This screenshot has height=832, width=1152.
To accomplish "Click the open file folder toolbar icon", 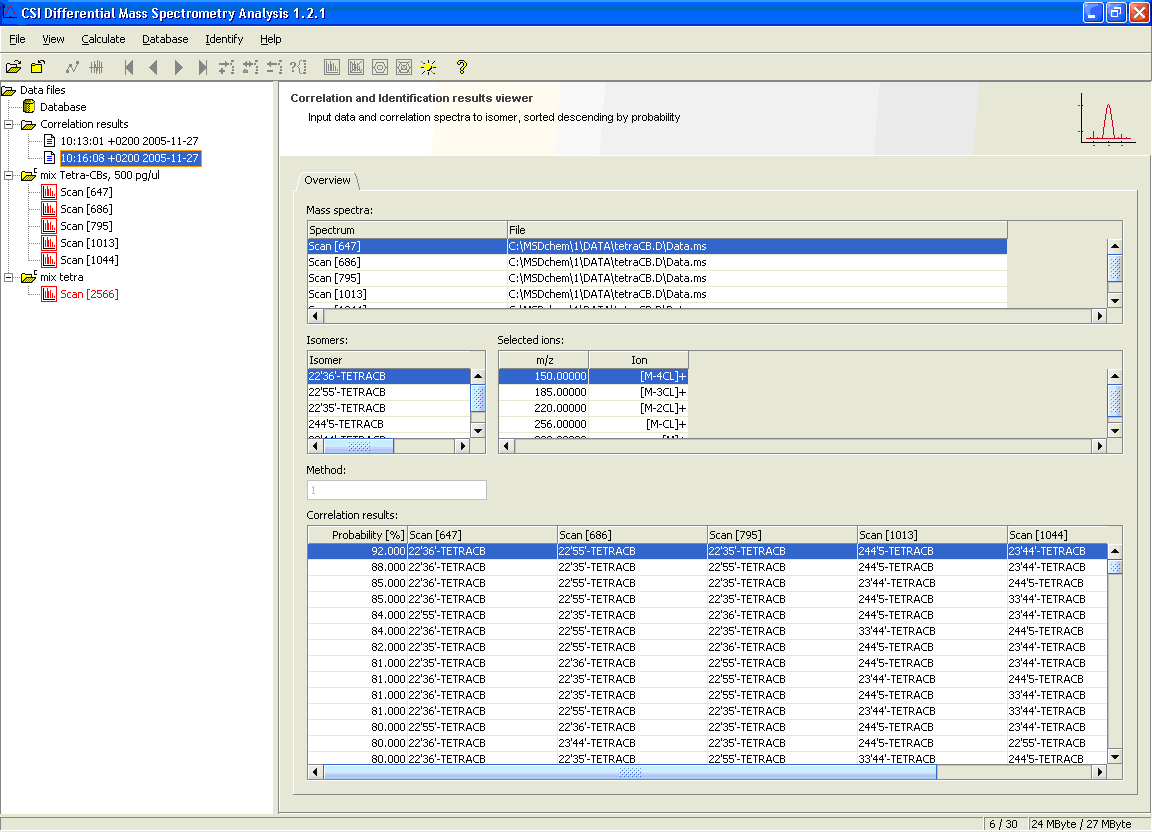I will (x=13, y=67).
